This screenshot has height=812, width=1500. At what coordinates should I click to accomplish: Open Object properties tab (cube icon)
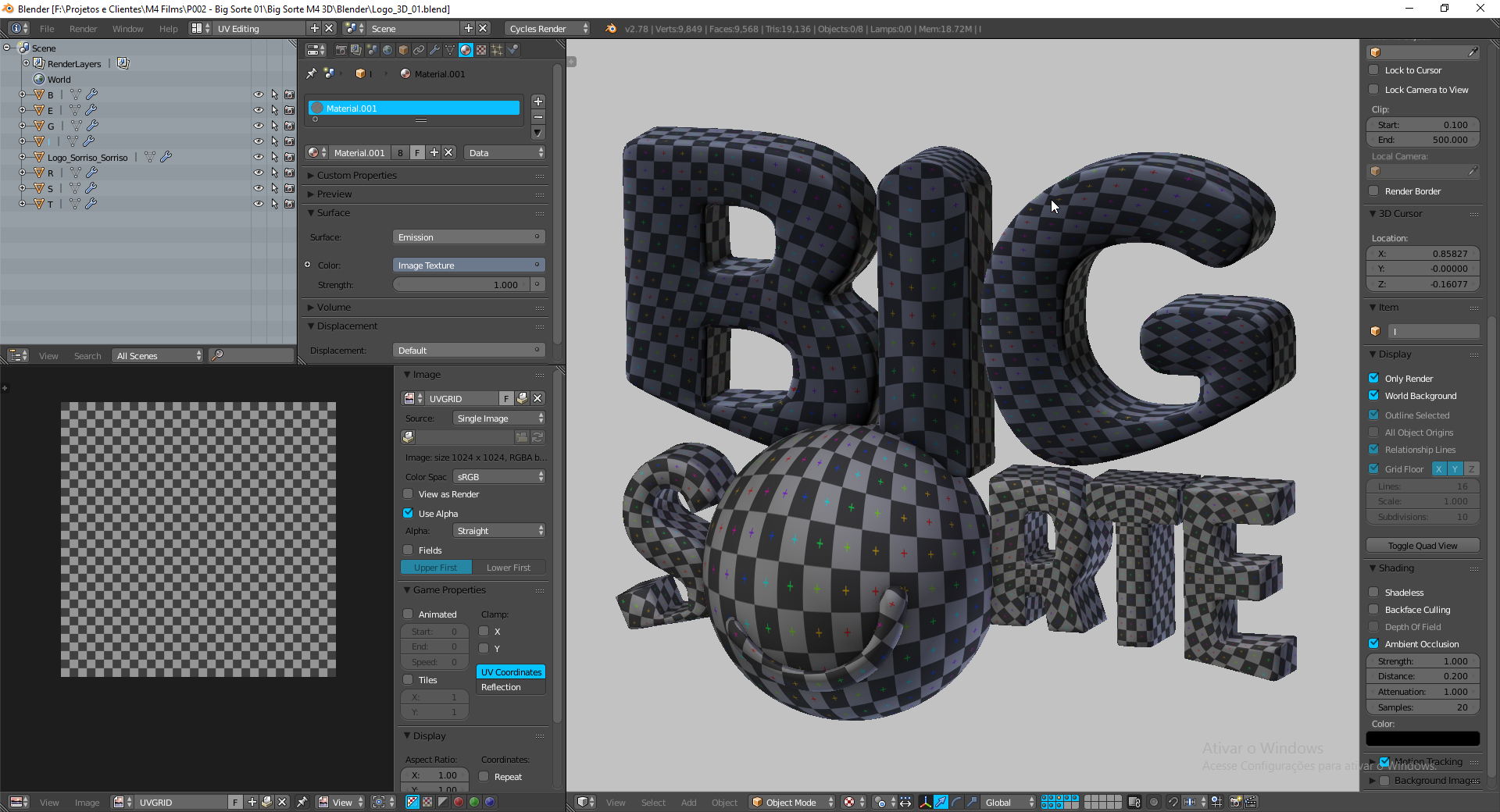click(403, 50)
